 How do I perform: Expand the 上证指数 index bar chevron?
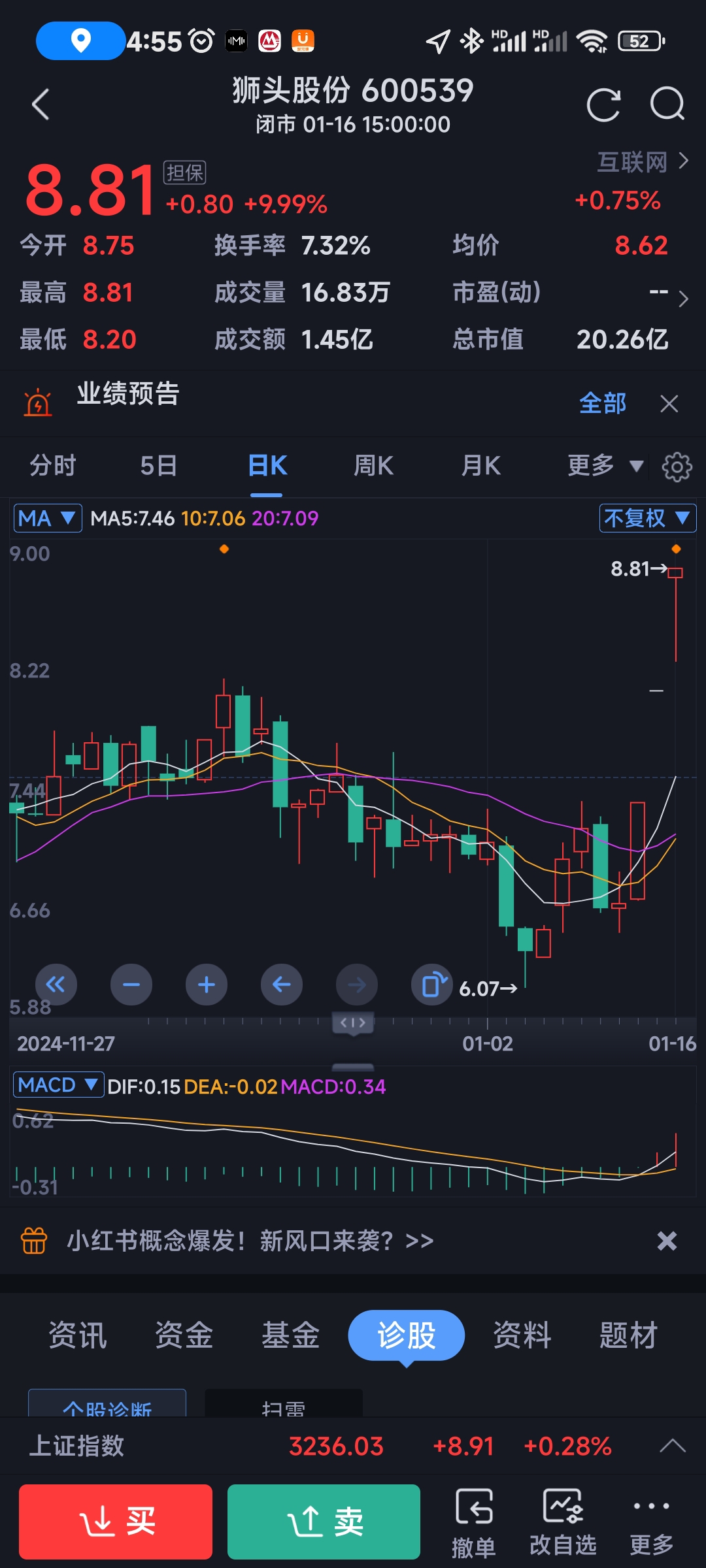point(673,1446)
